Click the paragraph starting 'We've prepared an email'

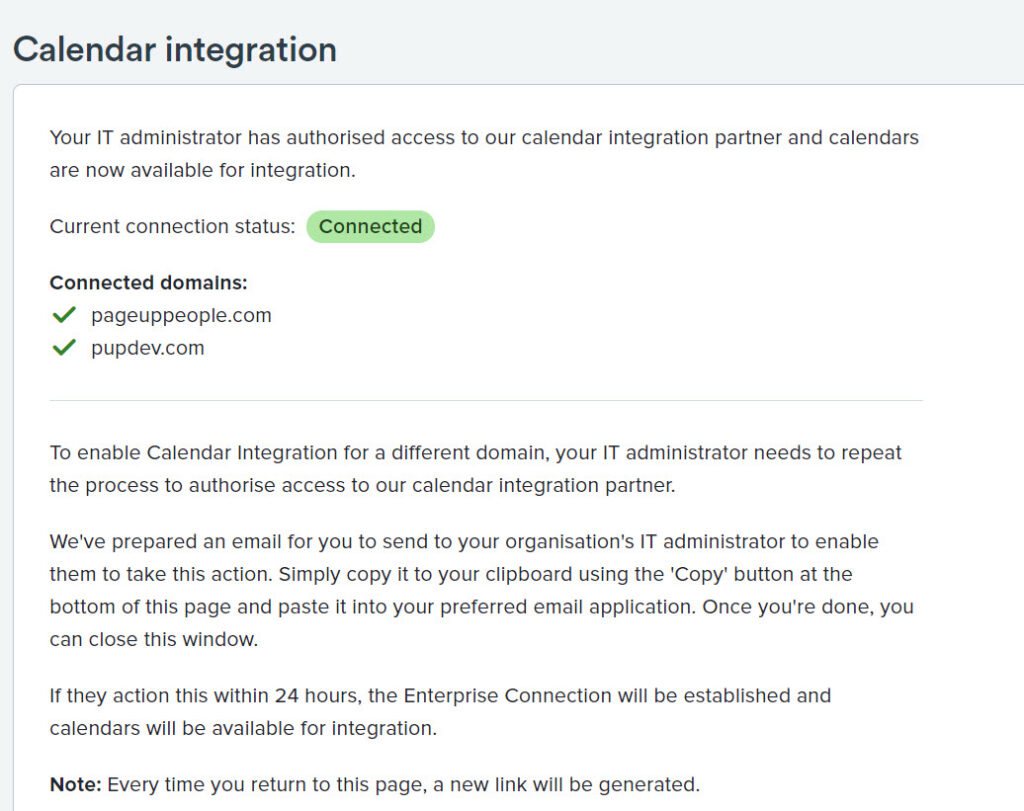pos(480,590)
